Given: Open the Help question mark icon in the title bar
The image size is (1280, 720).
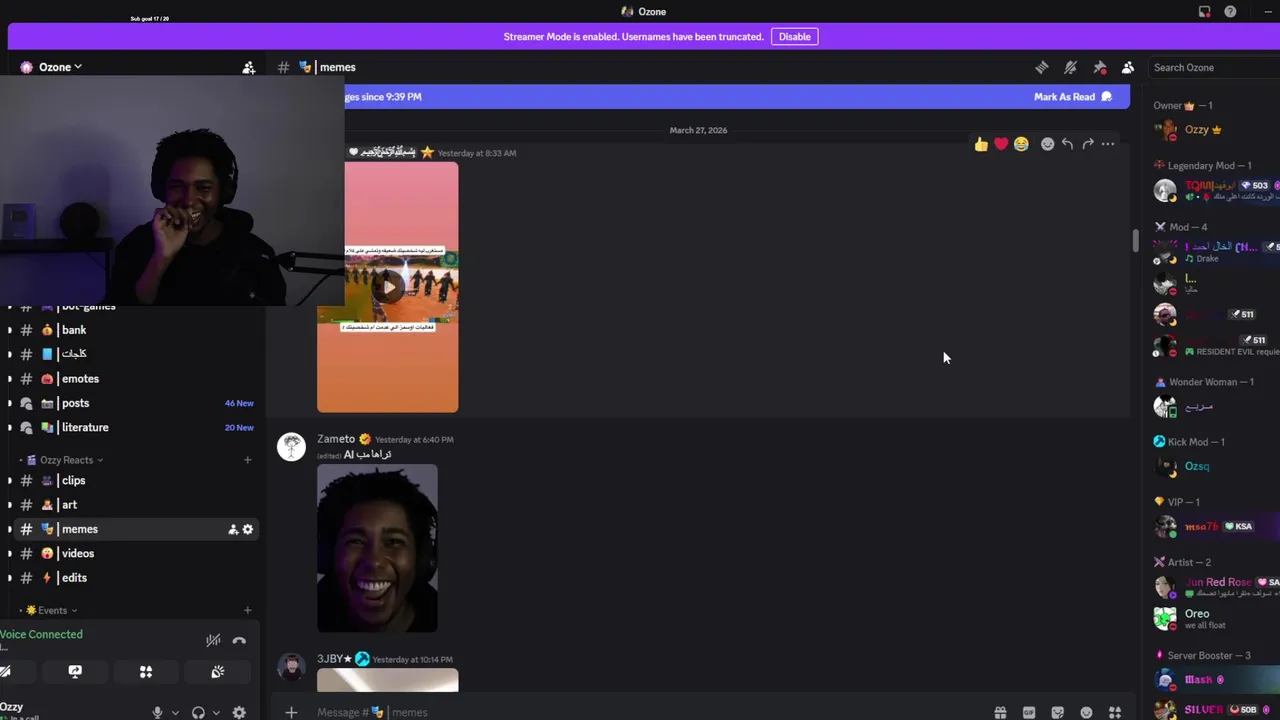Looking at the screenshot, I should click(1230, 12).
